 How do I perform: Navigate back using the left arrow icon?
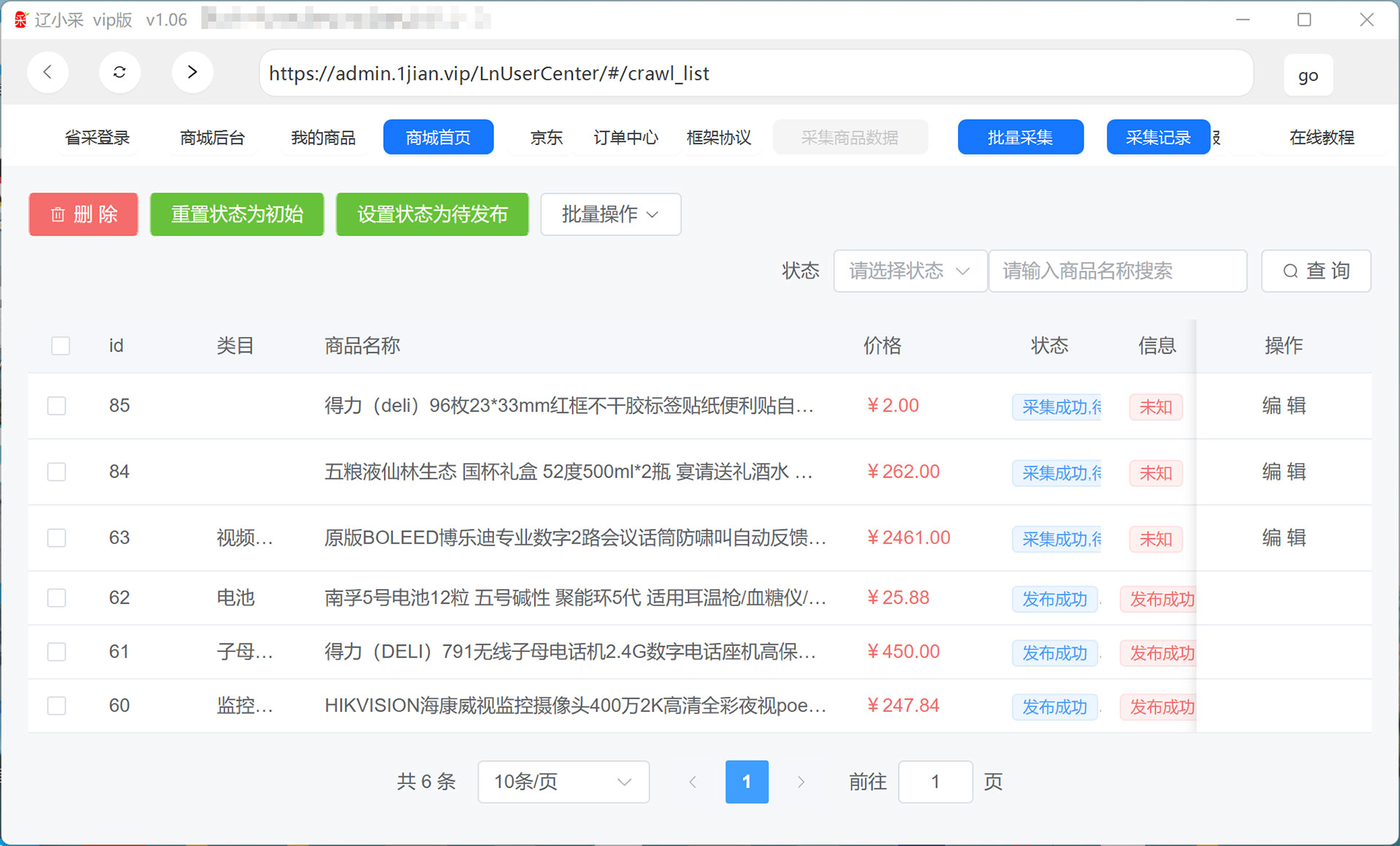[x=47, y=72]
